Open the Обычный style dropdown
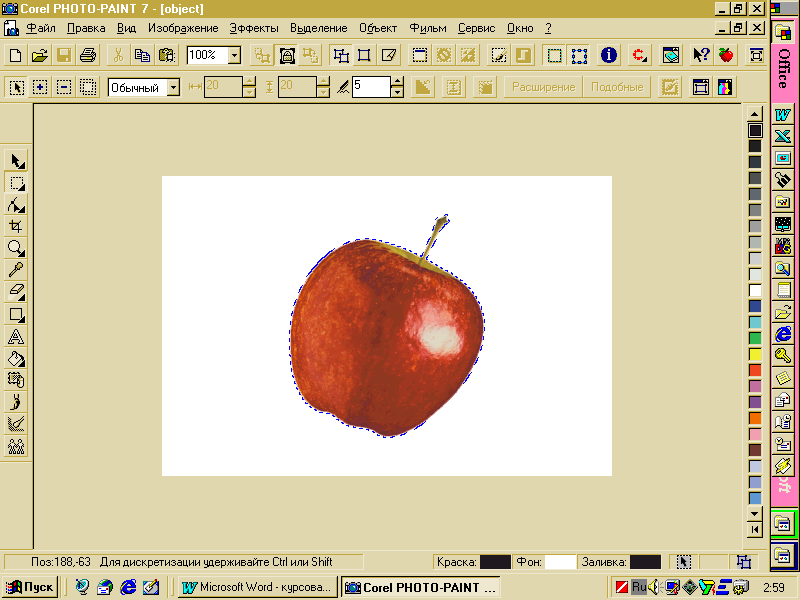800x600 pixels. [x=173, y=87]
